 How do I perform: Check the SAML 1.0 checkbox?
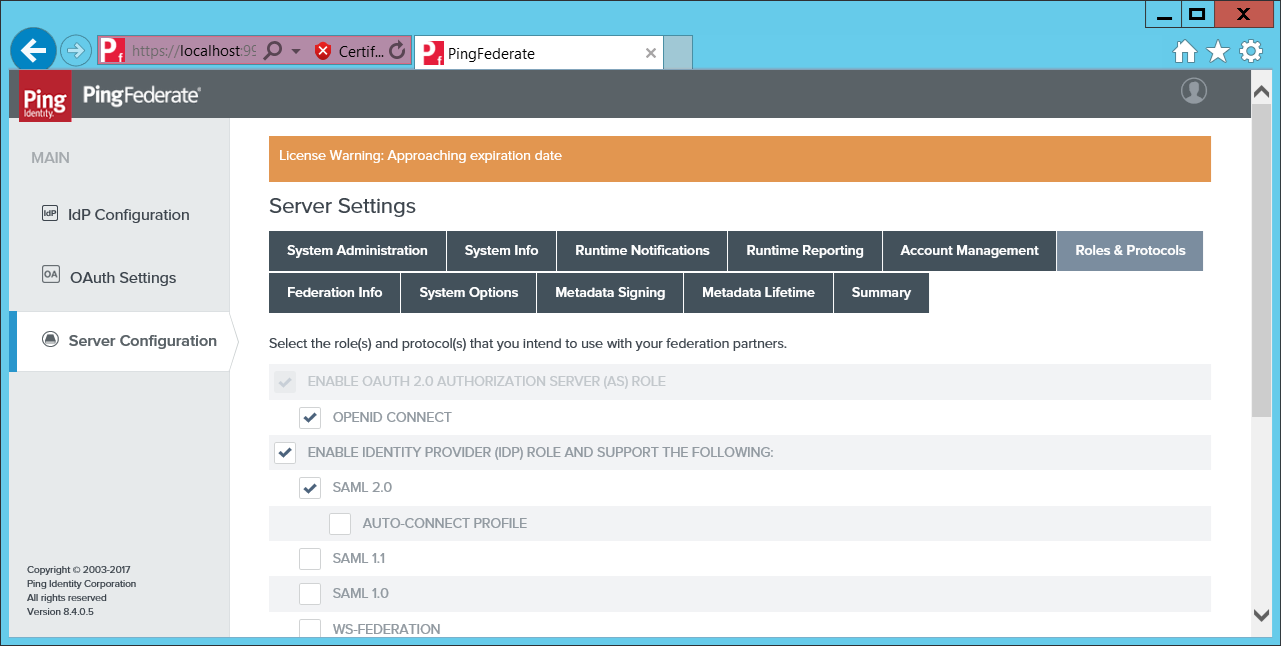click(x=310, y=593)
